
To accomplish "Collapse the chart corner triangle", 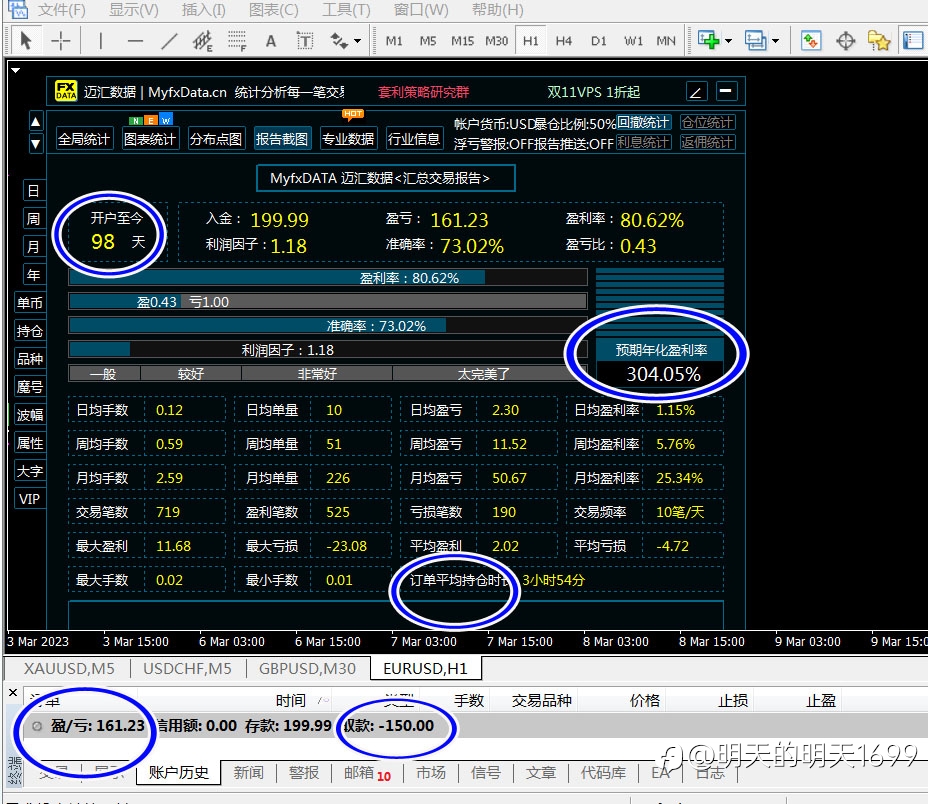I will (16, 70).
